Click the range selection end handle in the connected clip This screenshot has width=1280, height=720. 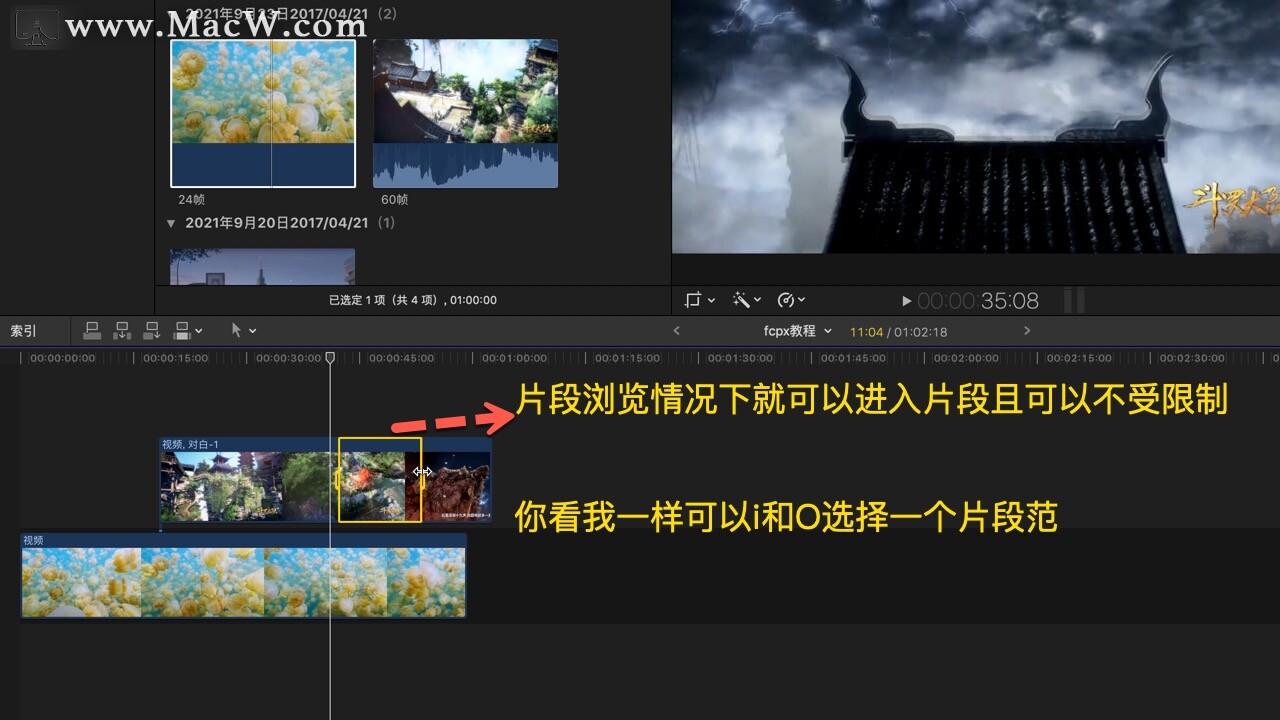pyautogui.click(x=421, y=480)
